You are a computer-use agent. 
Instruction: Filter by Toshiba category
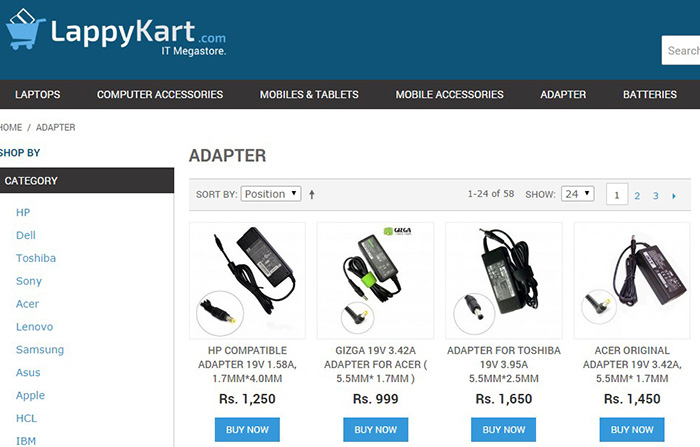tap(36, 258)
